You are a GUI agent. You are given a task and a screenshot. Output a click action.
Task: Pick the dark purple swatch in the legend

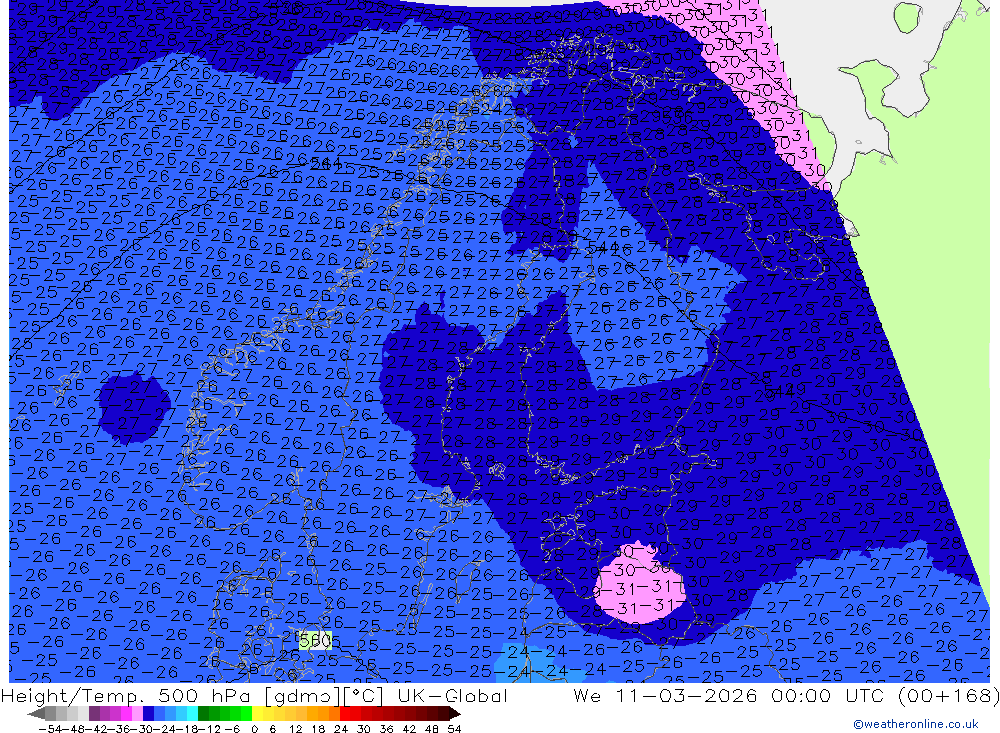point(94,714)
